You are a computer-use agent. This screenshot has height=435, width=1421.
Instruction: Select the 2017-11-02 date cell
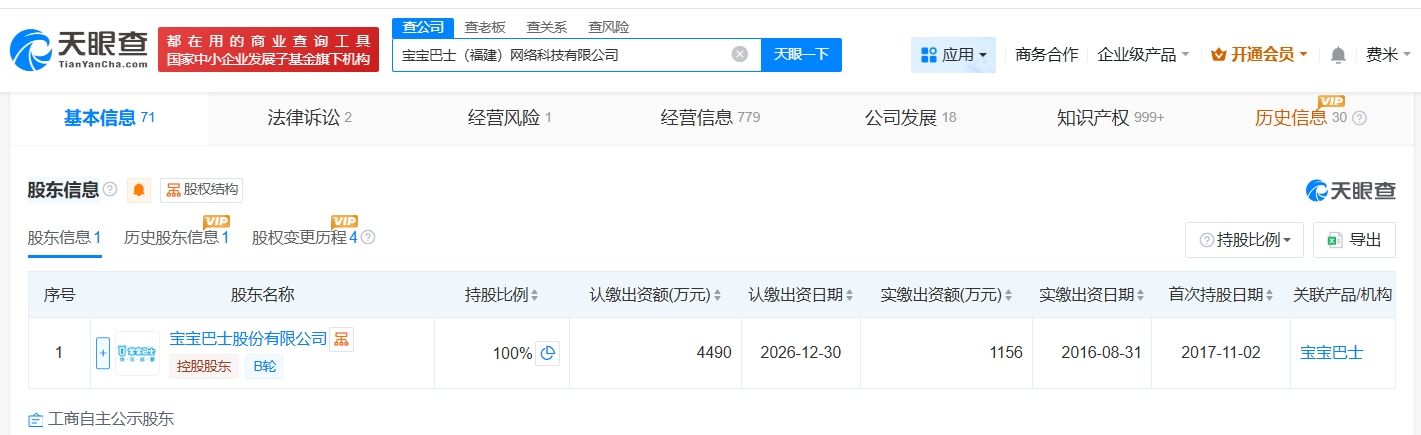pyautogui.click(x=1221, y=353)
